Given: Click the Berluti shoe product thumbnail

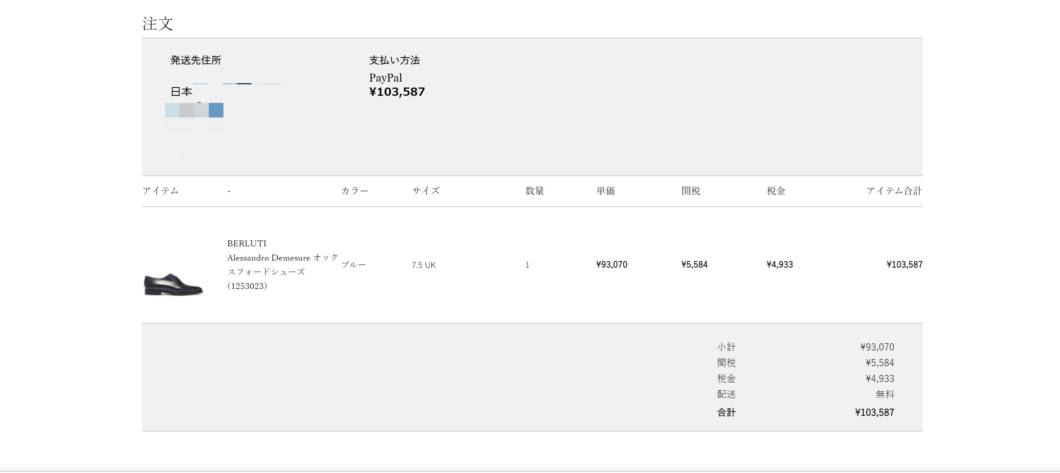Looking at the screenshot, I should tap(173, 284).
